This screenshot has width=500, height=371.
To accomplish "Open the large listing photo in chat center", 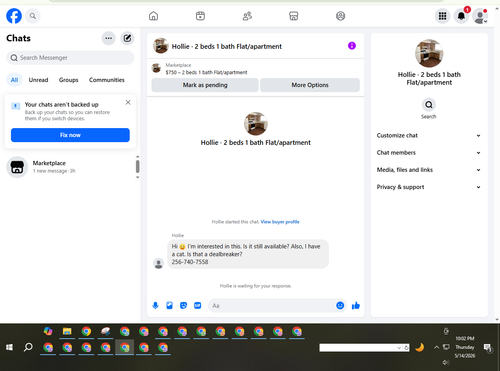I will (x=256, y=124).
